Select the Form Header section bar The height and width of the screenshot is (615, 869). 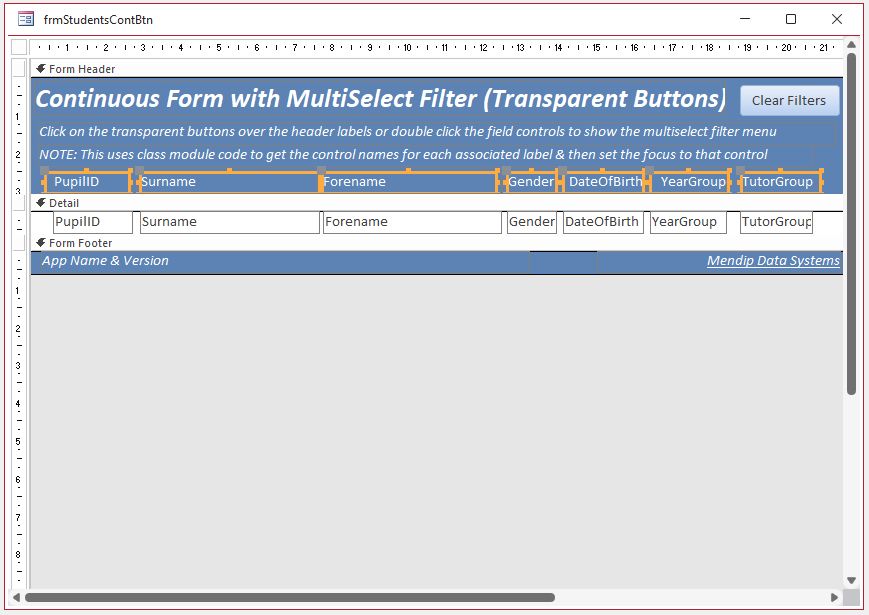[437, 69]
